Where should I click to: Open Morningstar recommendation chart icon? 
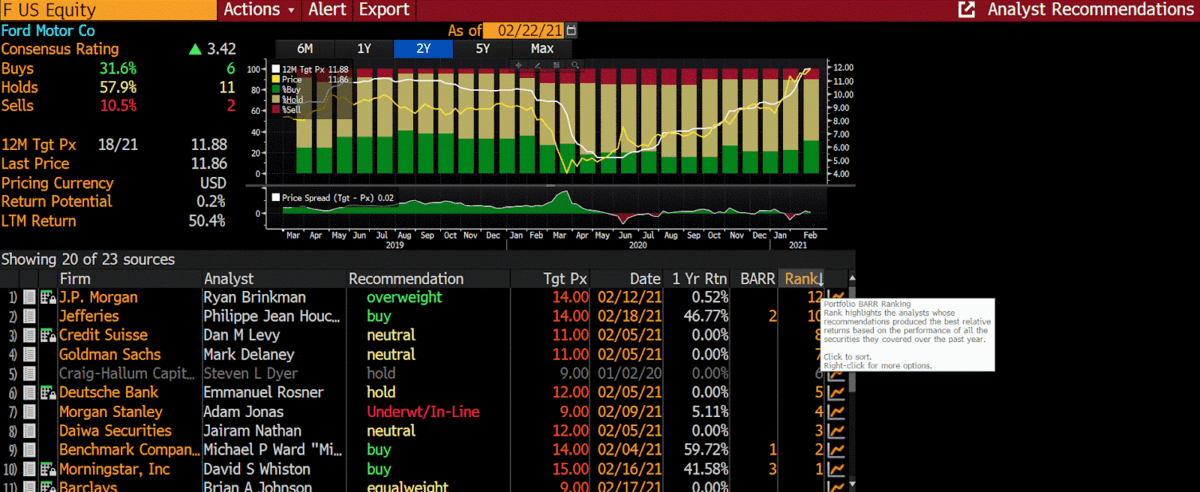click(x=836, y=469)
